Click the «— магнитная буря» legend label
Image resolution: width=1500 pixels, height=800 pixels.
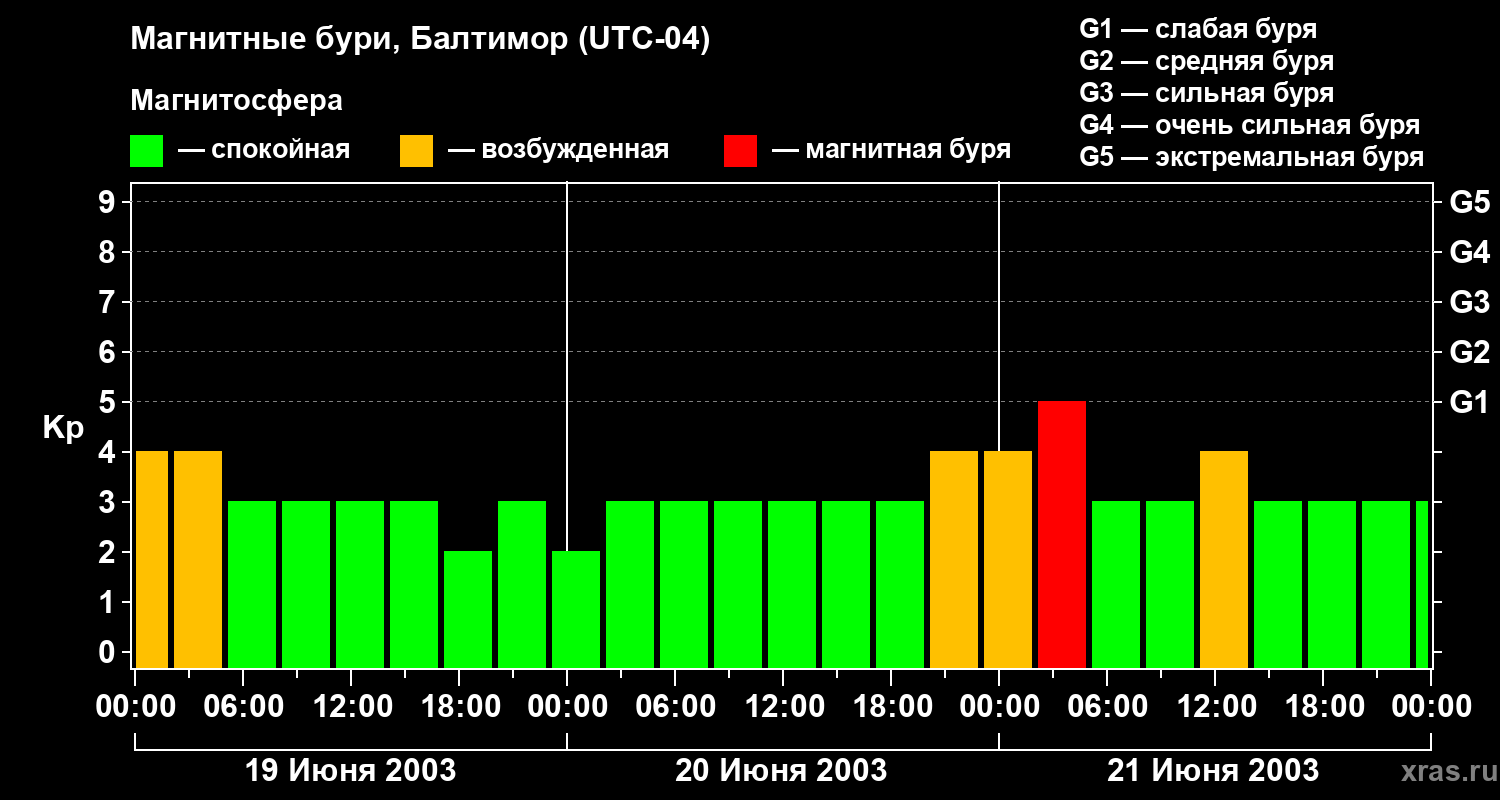pos(892,151)
